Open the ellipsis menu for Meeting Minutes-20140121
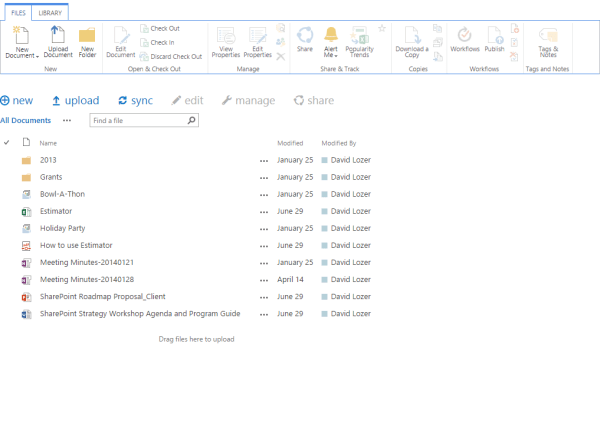600x421 pixels. pos(264,263)
